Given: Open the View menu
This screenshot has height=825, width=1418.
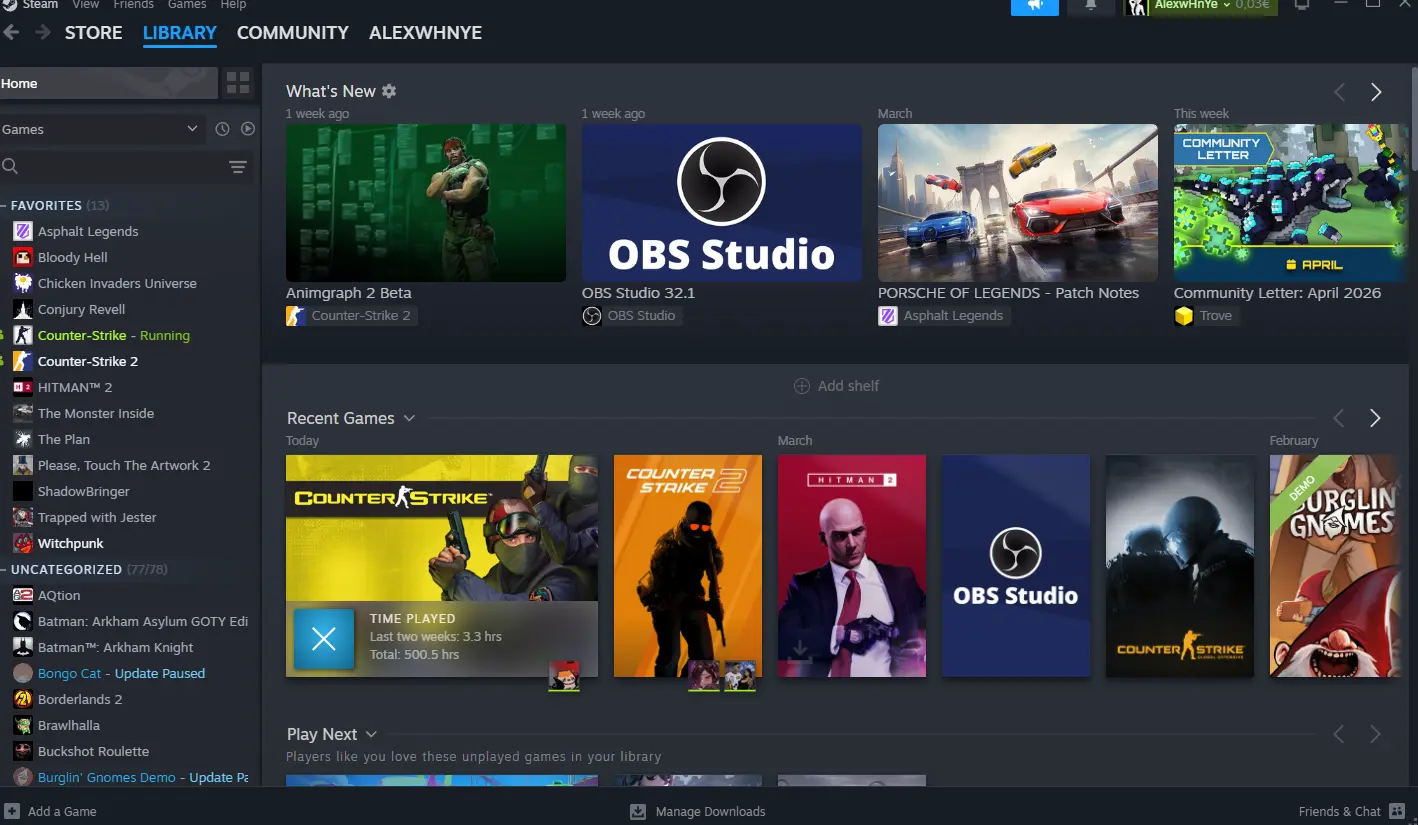Looking at the screenshot, I should (86, 5).
